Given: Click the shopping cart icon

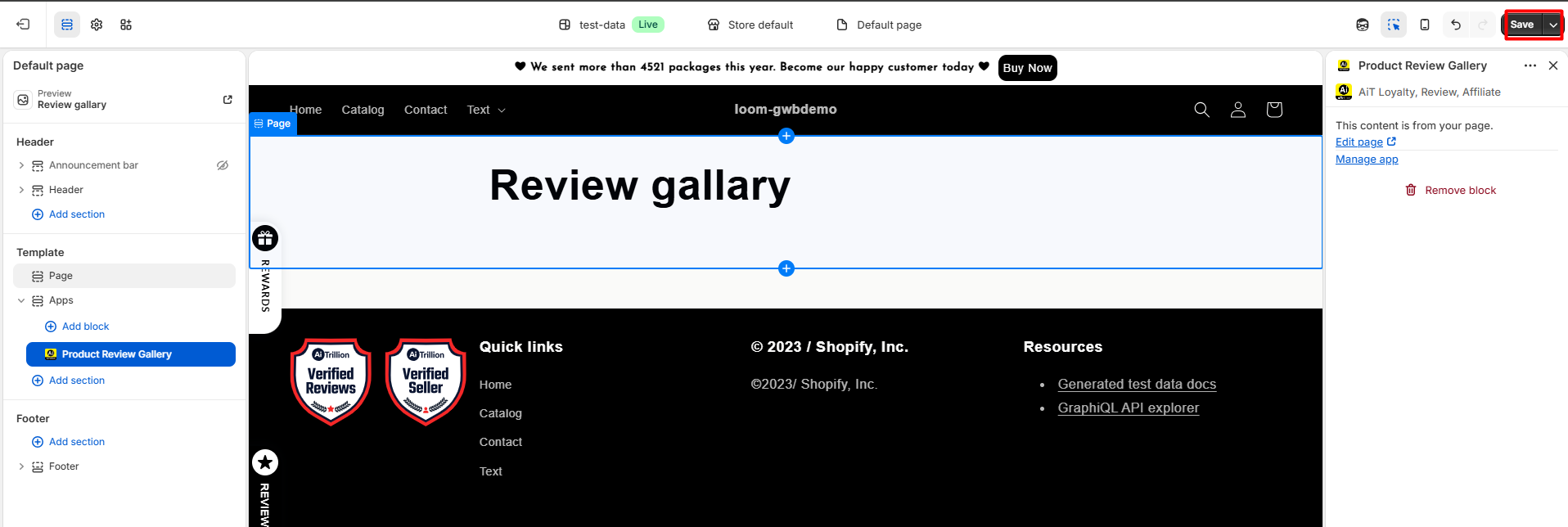Looking at the screenshot, I should (1273, 110).
